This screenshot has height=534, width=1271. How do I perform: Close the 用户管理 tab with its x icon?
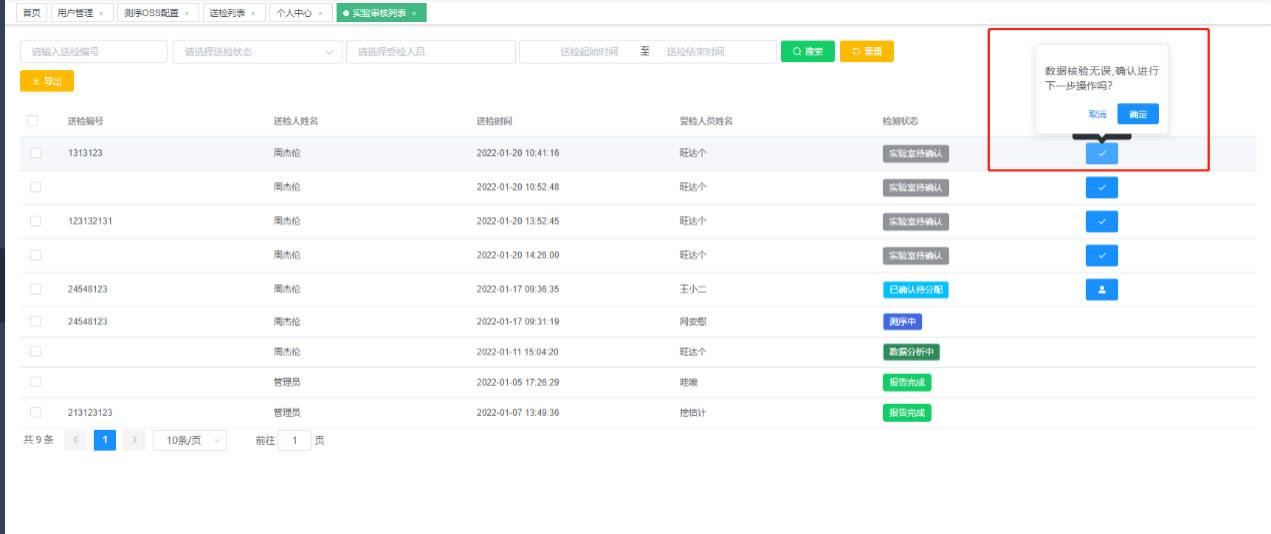point(101,13)
